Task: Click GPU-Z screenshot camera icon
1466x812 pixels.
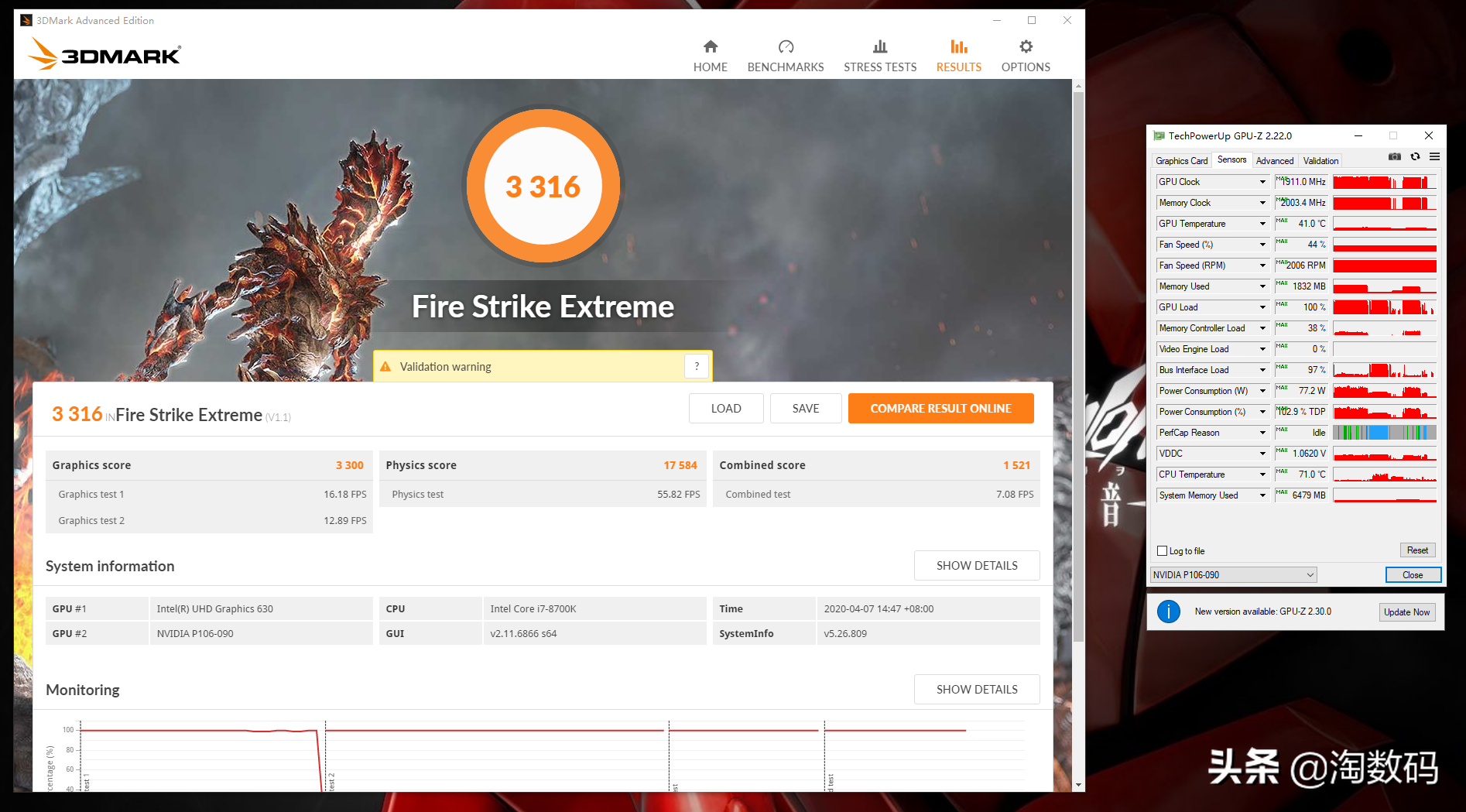Action: 1395,157
